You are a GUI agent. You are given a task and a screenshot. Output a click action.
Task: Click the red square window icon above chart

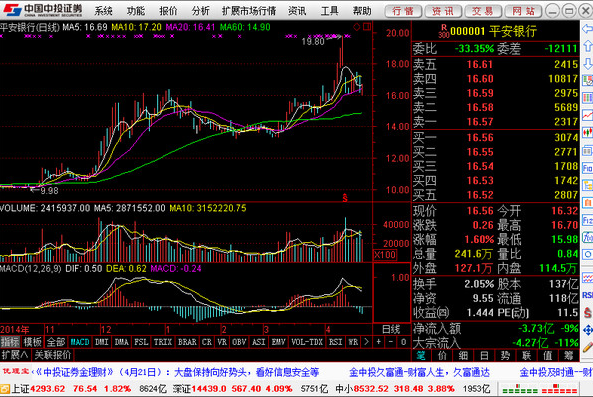[x=366, y=27]
